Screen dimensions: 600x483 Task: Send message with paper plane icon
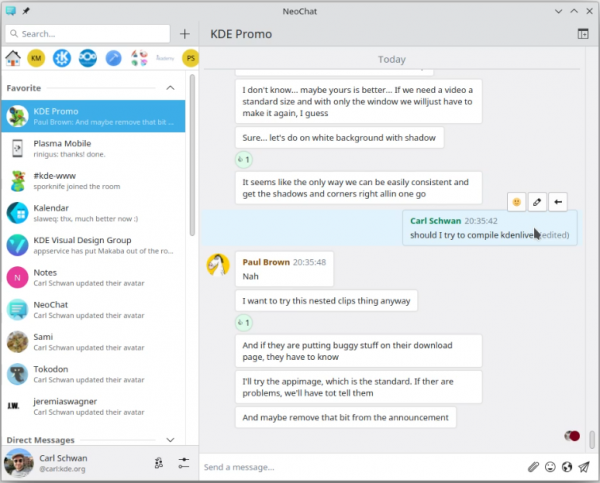[x=584, y=466]
